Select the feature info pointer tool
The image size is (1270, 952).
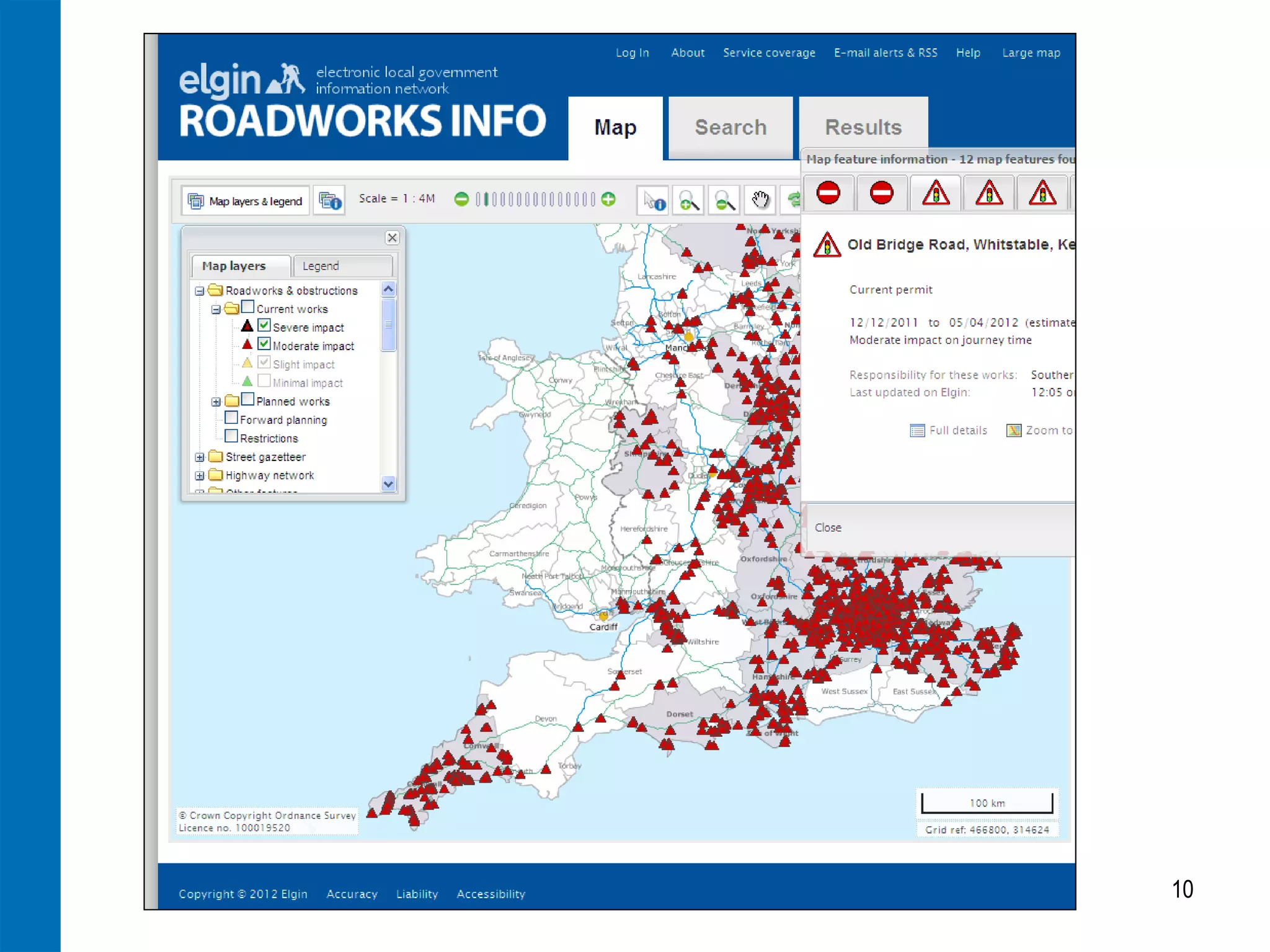pyautogui.click(x=654, y=200)
